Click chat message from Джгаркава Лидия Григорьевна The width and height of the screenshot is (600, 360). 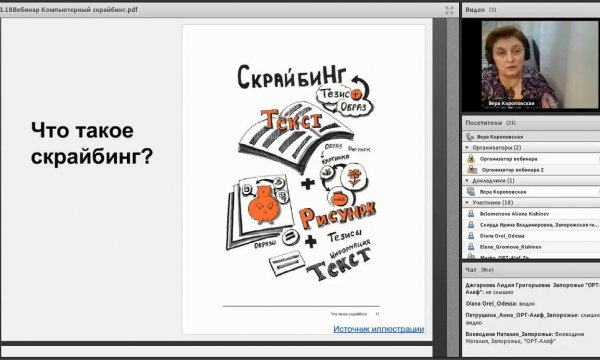[532, 289]
